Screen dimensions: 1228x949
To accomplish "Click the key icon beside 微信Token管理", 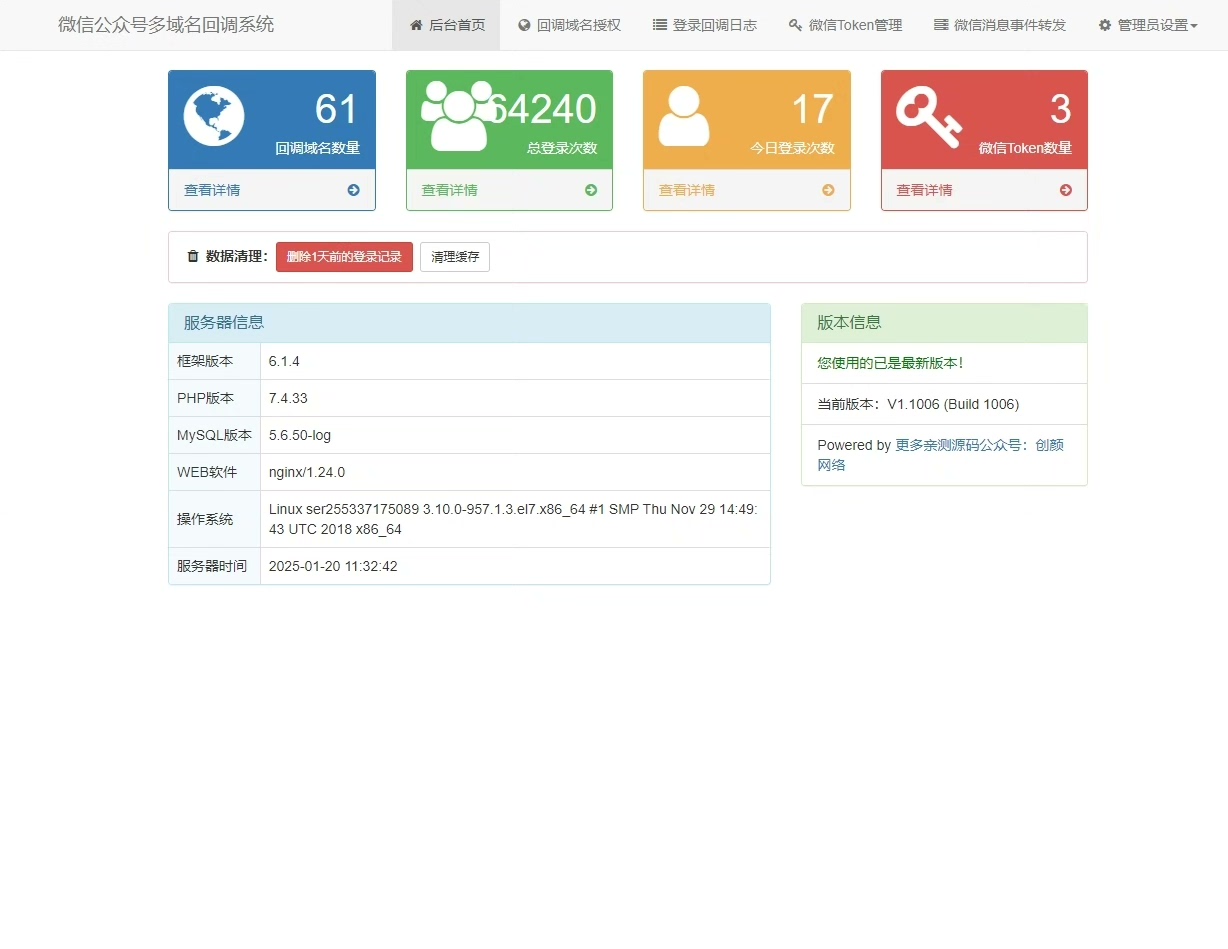I will click(x=795, y=25).
